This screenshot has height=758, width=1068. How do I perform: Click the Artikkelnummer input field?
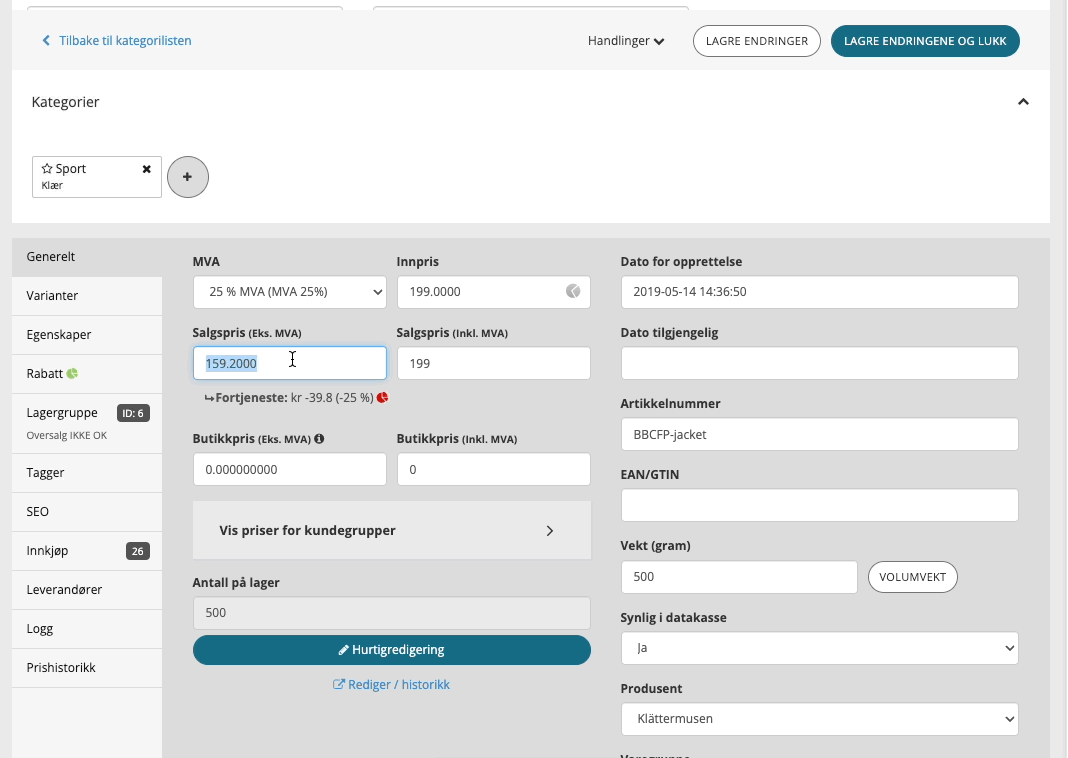pos(819,434)
